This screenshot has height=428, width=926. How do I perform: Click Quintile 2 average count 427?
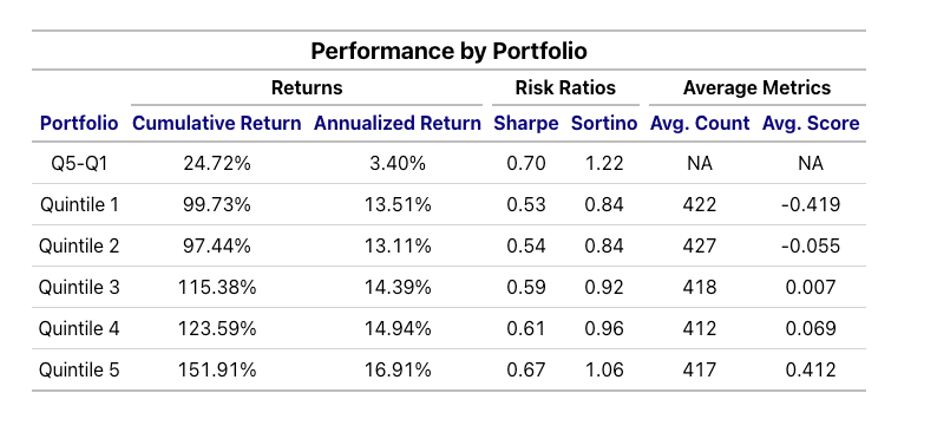coord(700,247)
